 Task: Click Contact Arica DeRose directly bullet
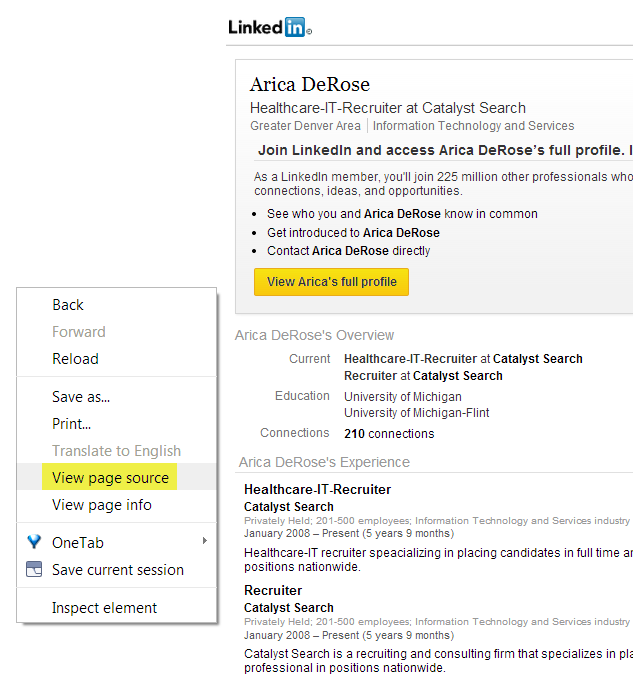(349, 251)
